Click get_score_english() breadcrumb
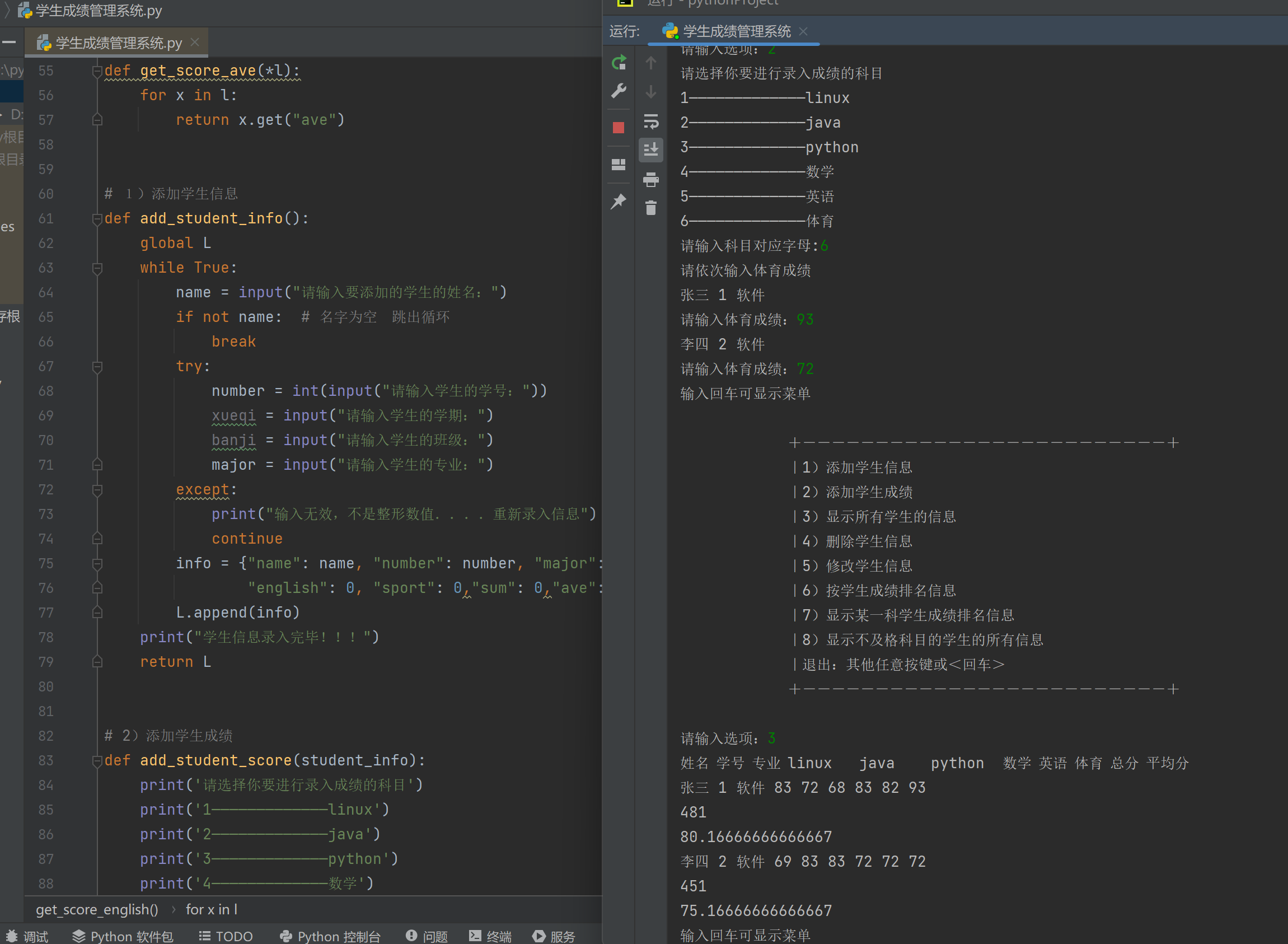Viewport: 1288px width, 944px height. pos(97,909)
